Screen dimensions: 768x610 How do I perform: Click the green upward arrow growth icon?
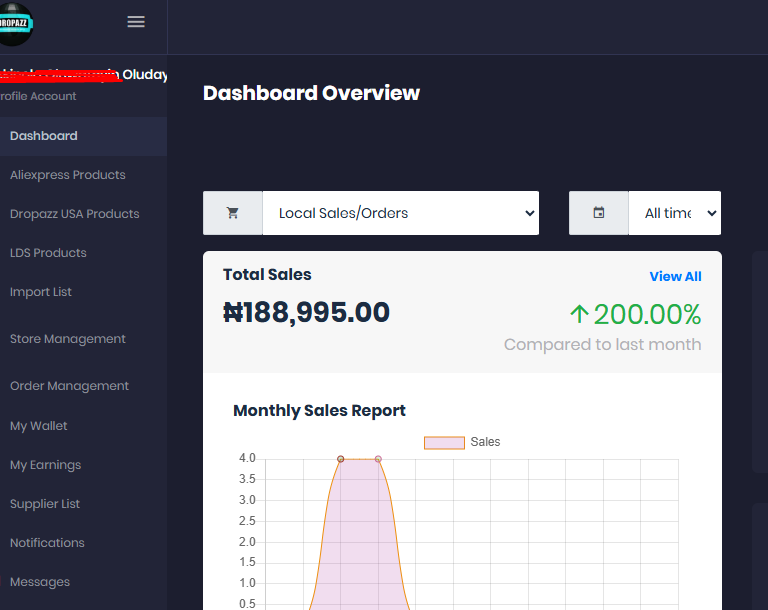pyautogui.click(x=579, y=315)
